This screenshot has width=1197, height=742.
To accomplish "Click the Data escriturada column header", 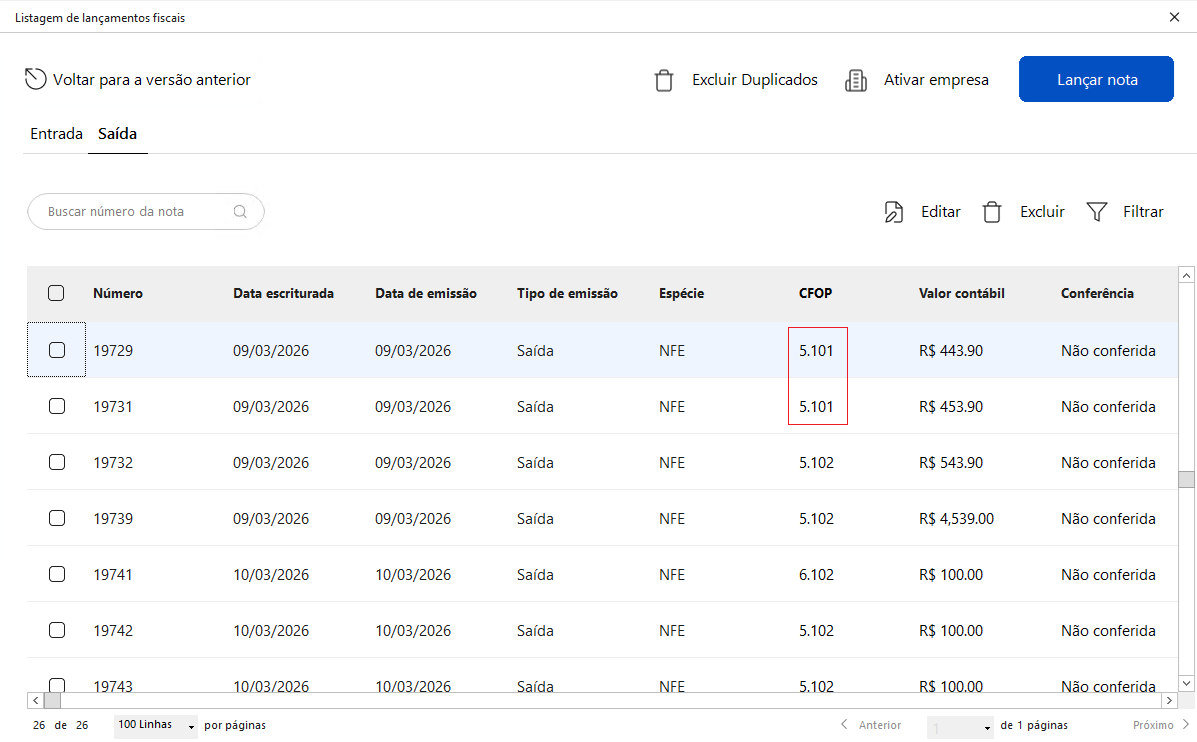I will coord(283,293).
